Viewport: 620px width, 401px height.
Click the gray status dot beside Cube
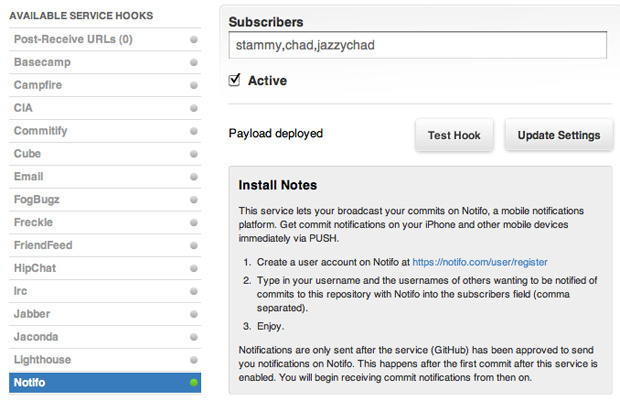[194, 154]
